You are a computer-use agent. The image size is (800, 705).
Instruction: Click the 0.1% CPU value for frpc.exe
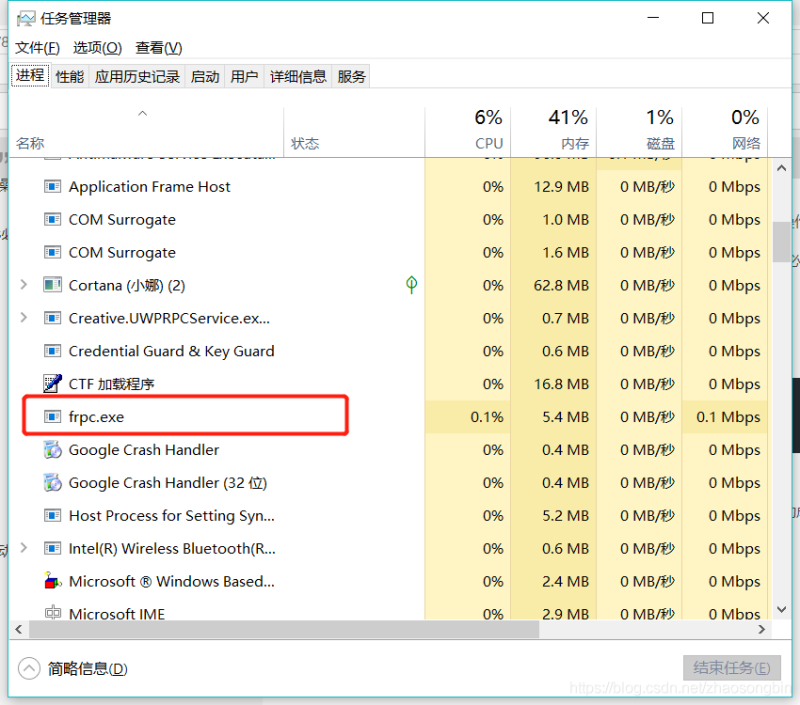[487, 417]
